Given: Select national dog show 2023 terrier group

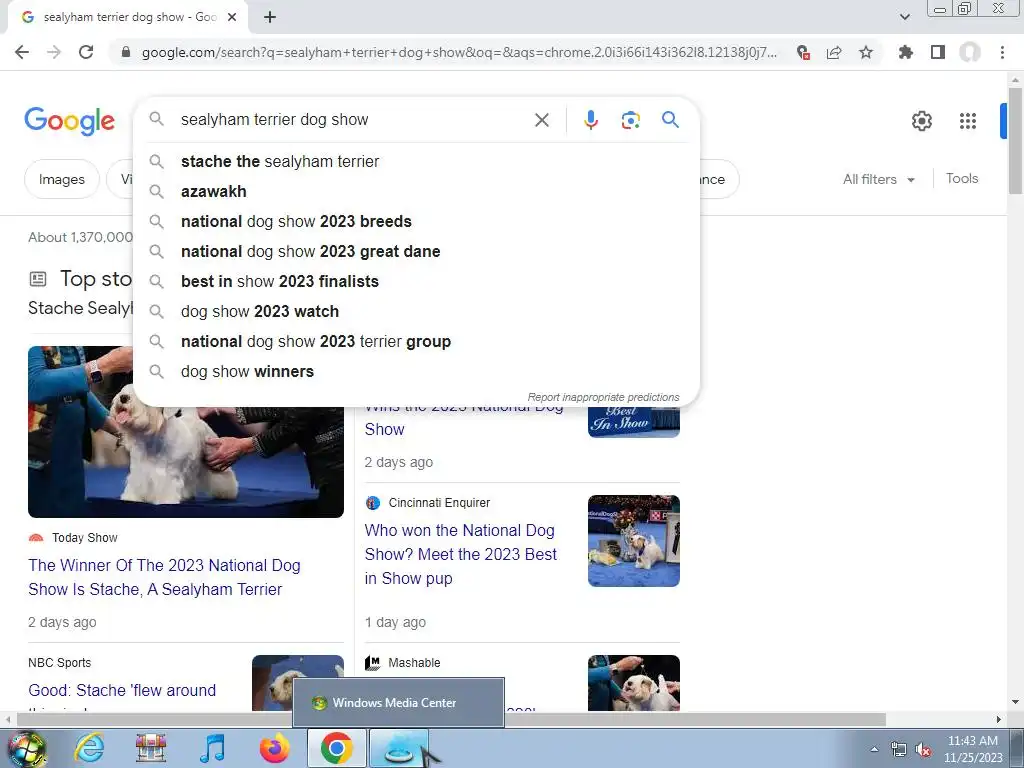Looking at the screenshot, I should point(416,342).
